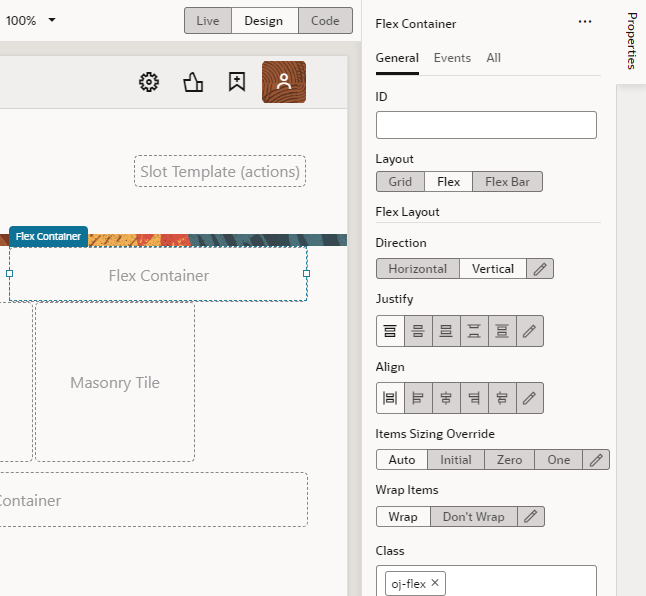Select the selected Flex Container on canvas
Image resolution: width=646 pixels, height=596 pixels.
click(x=159, y=275)
